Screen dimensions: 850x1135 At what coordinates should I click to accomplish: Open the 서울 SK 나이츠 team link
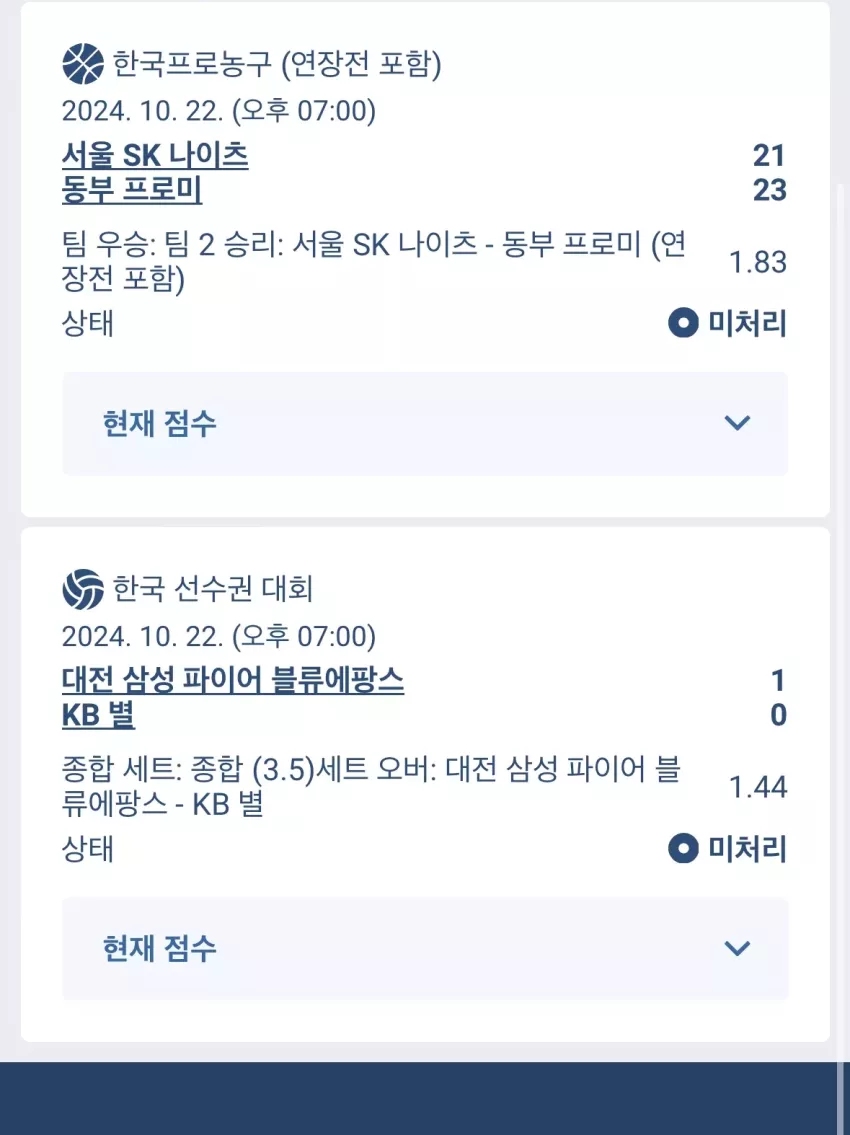pyautogui.click(x=155, y=155)
